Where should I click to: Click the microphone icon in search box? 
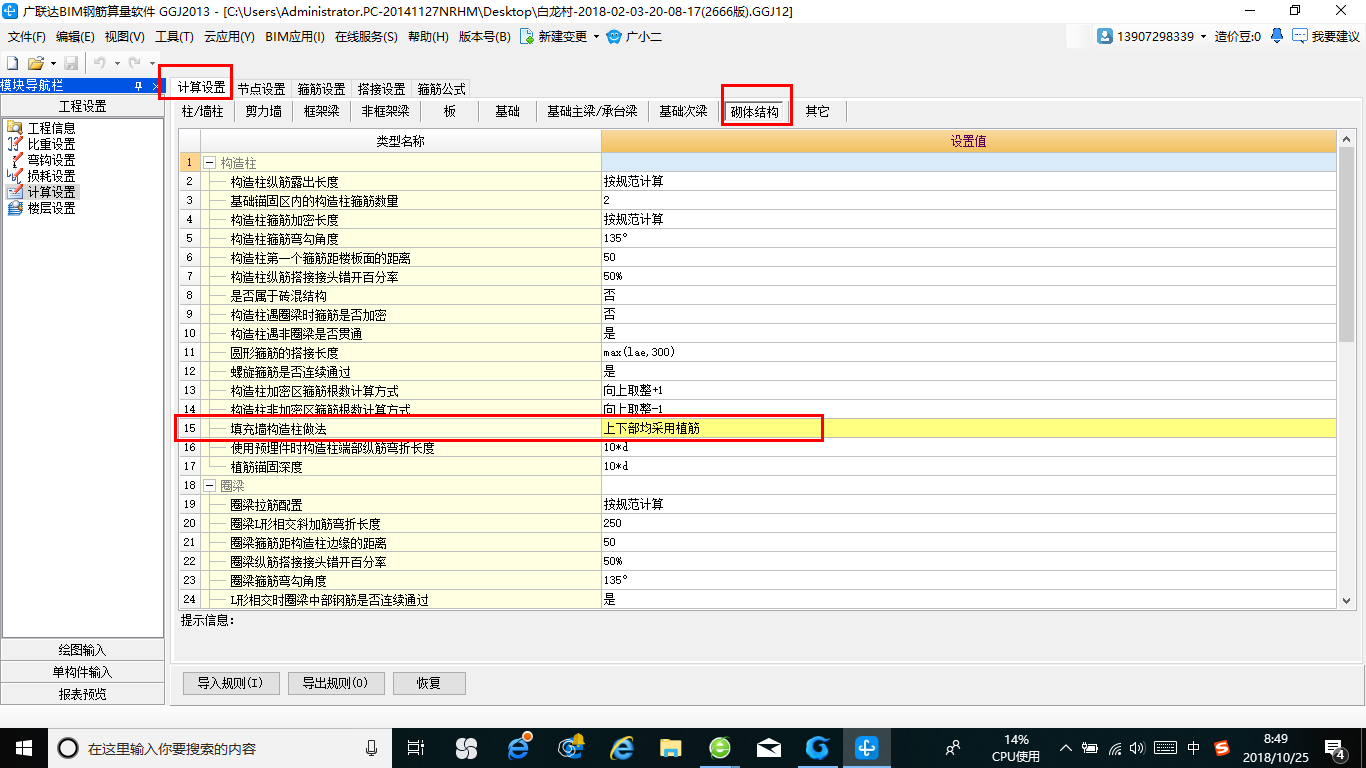pos(372,748)
